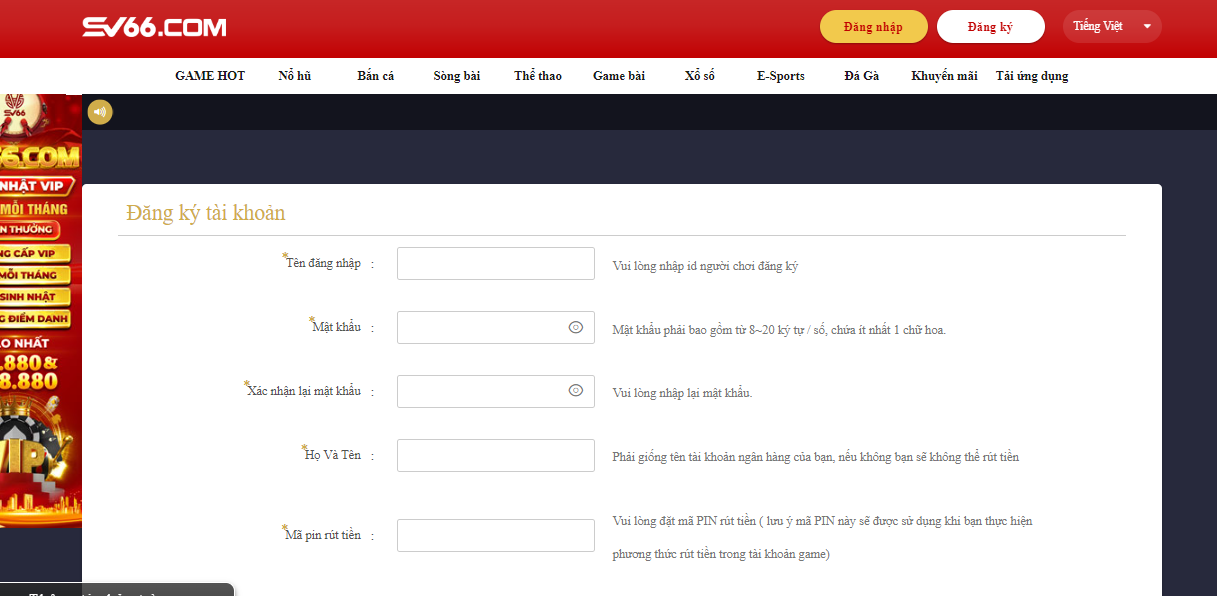This screenshot has height=596, width=1217.
Task: Go to Sòng bài section
Action: [456, 76]
